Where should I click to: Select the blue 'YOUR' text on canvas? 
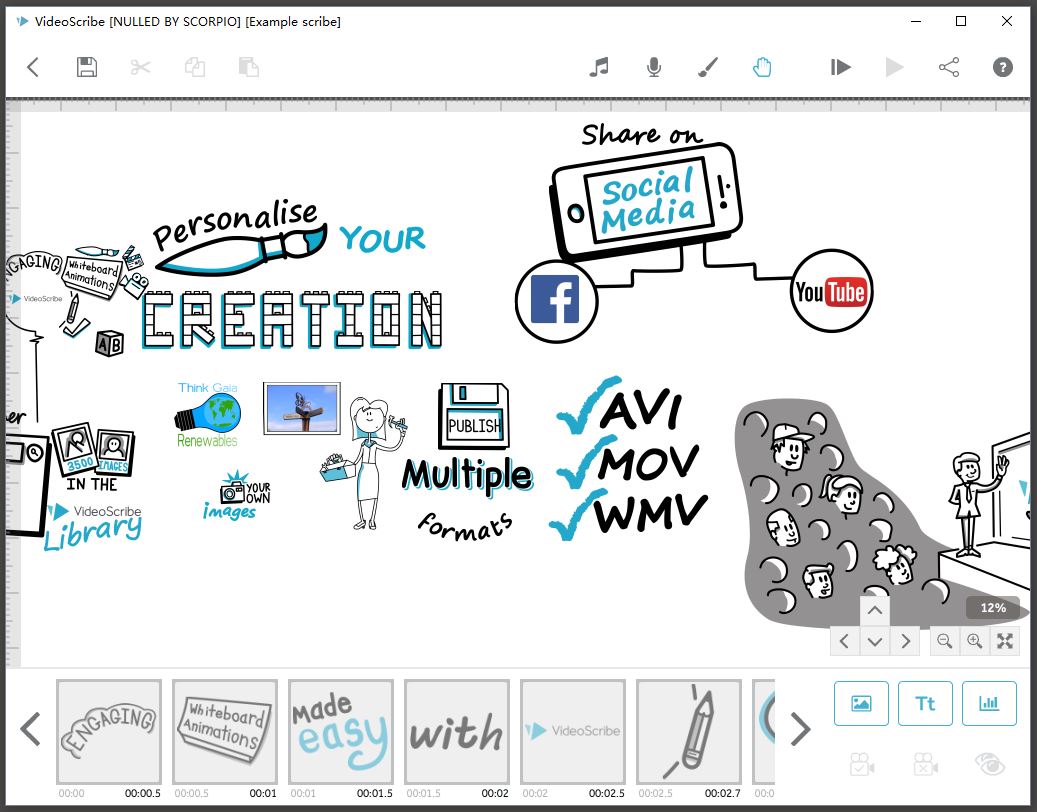(383, 239)
